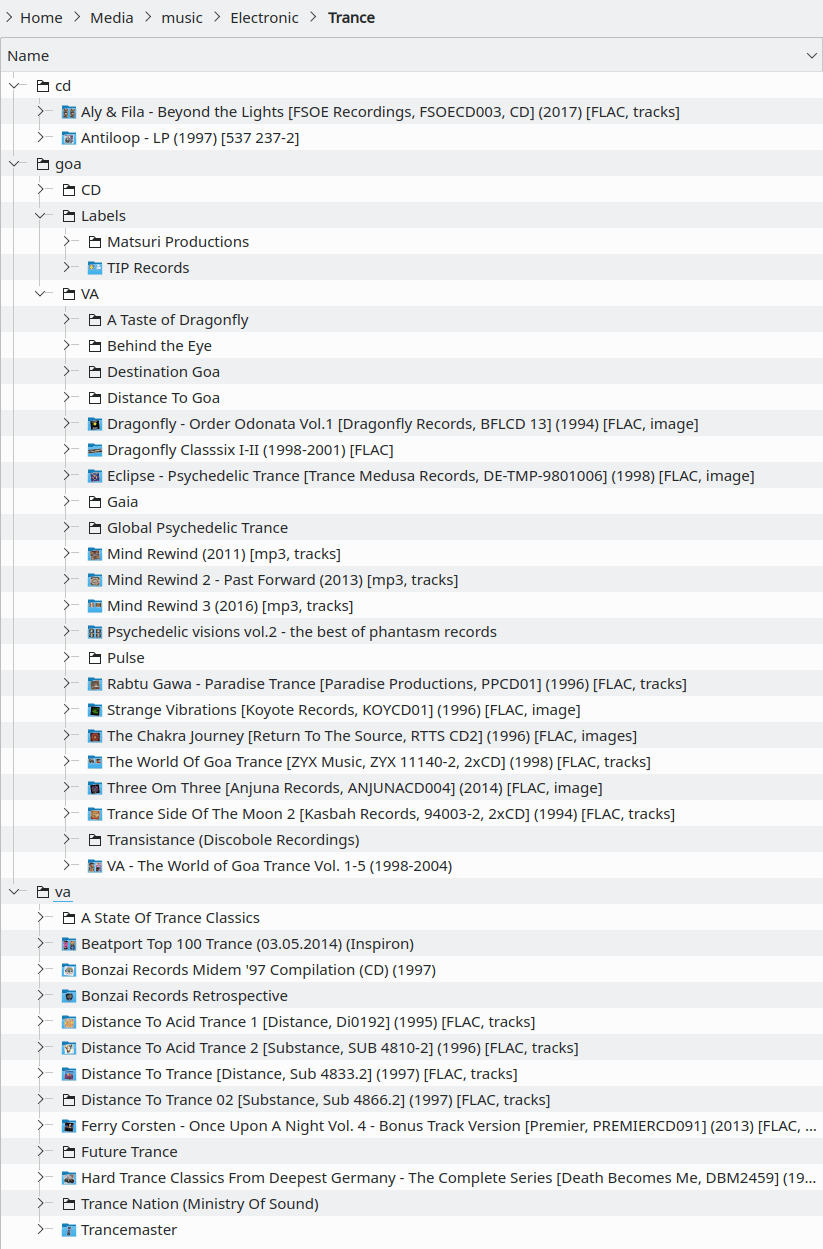
Task: Click the Distance To Trance 02 folder icon
Action: coord(69,1100)
